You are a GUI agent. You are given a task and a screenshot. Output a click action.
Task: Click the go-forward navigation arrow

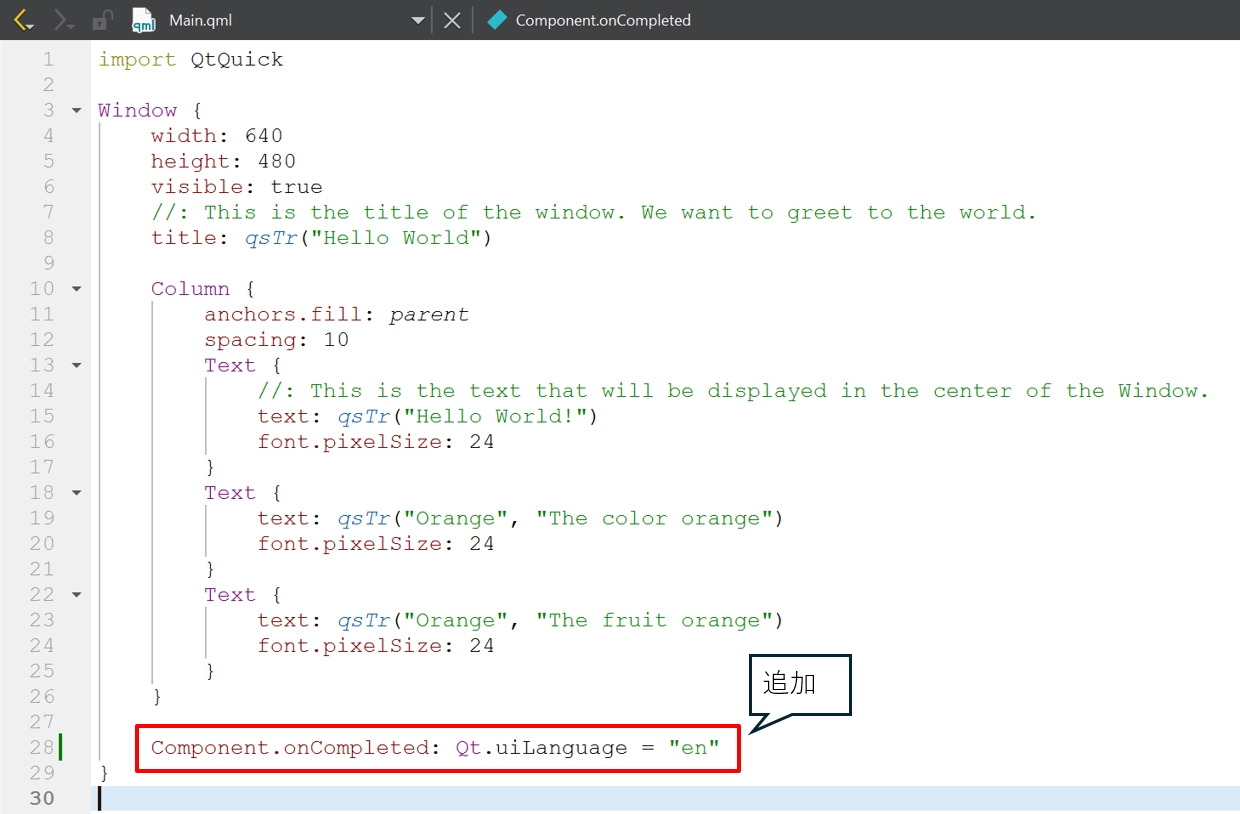coord(63,20)
